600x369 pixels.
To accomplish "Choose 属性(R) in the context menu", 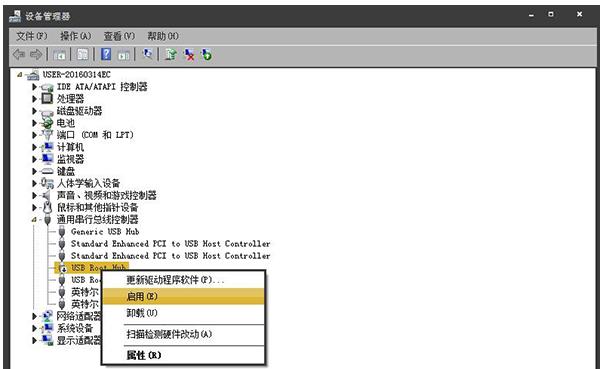I will pos(184,355).
